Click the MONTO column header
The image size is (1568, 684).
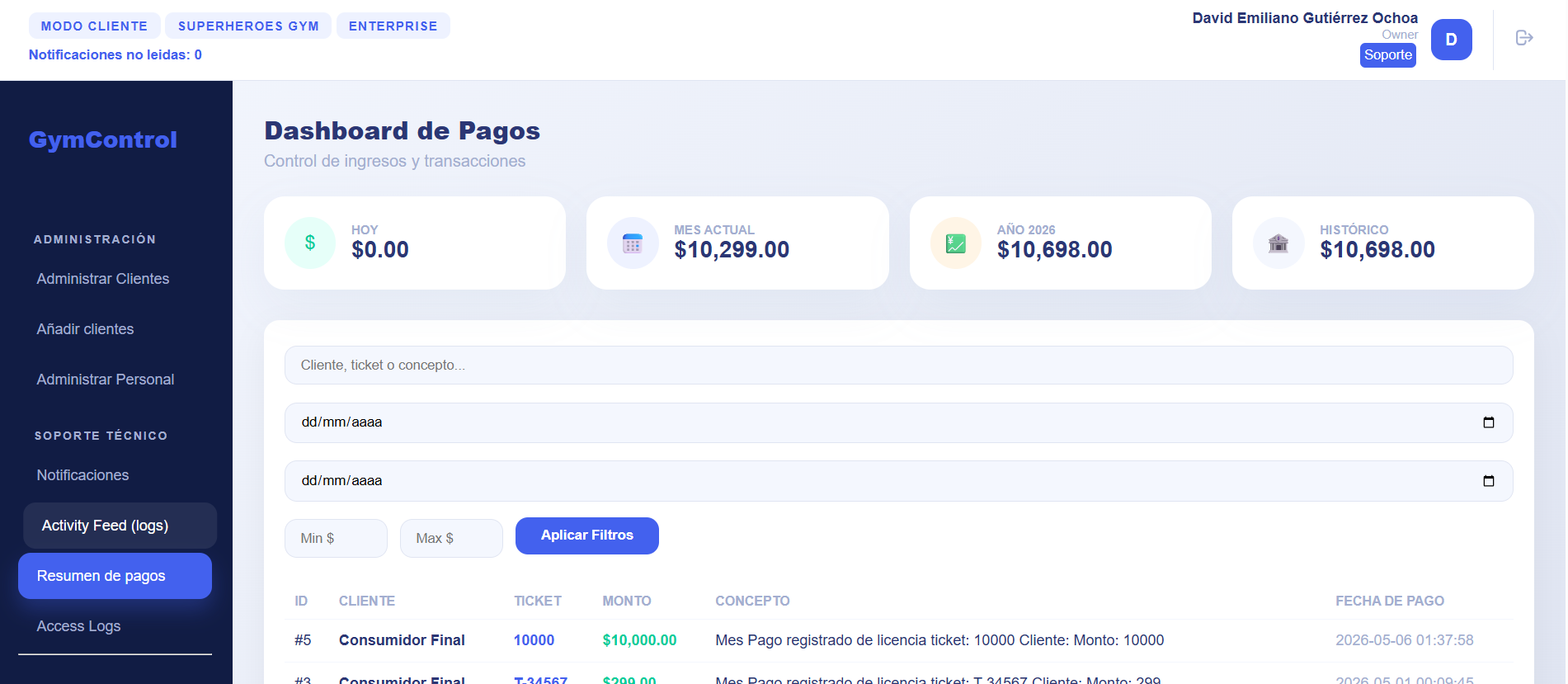click(627, 601)
